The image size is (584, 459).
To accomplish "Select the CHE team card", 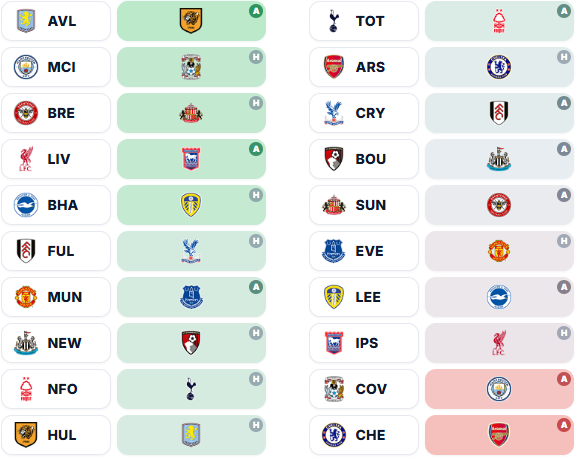I will (364, 435).
